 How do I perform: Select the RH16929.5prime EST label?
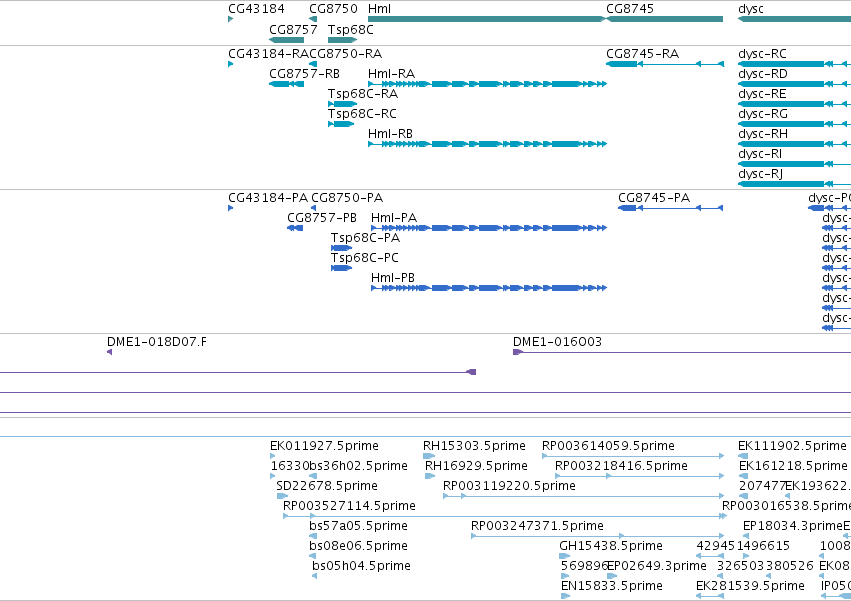click(x=476, y=466)
